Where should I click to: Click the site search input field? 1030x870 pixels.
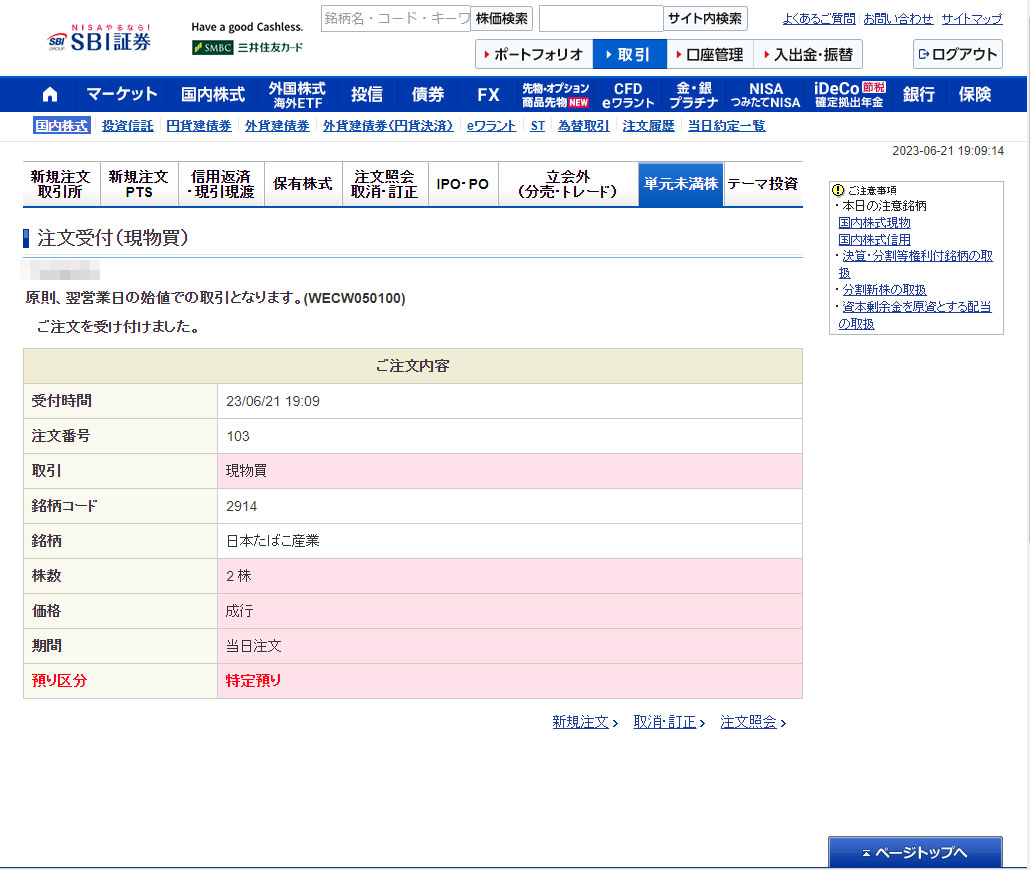(x=600, y=18)
